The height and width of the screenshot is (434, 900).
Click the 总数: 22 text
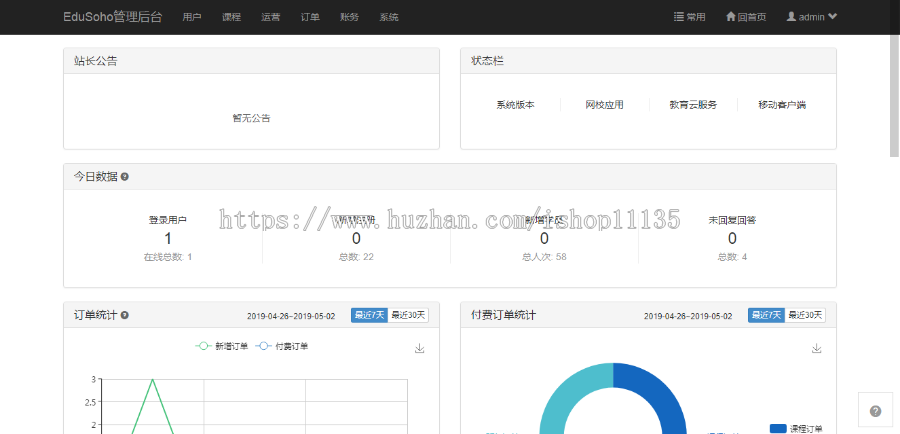pyautogui.click(x=356, y=257)
